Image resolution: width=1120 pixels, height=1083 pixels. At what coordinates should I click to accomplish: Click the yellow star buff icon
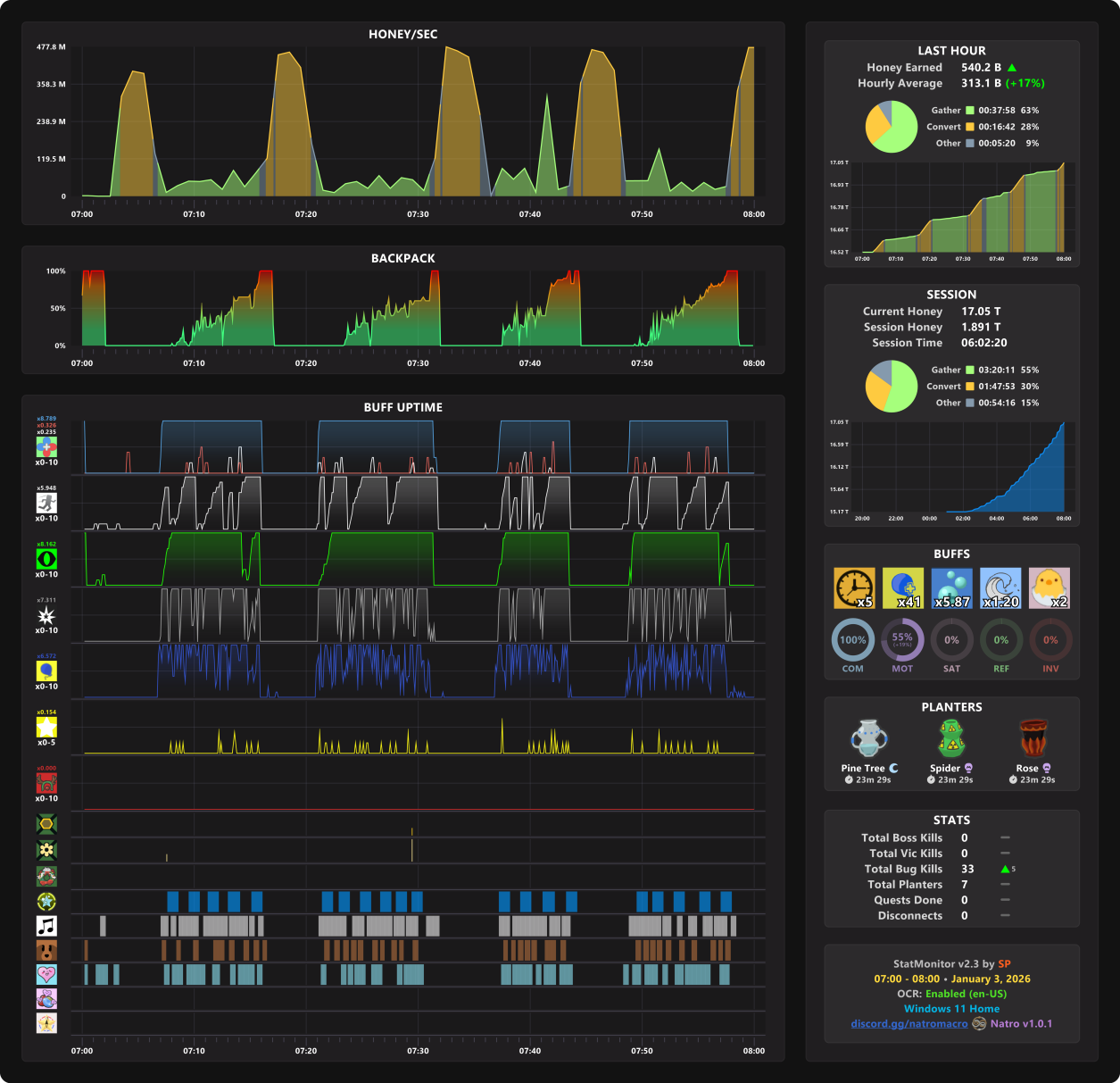coord(46,727)
